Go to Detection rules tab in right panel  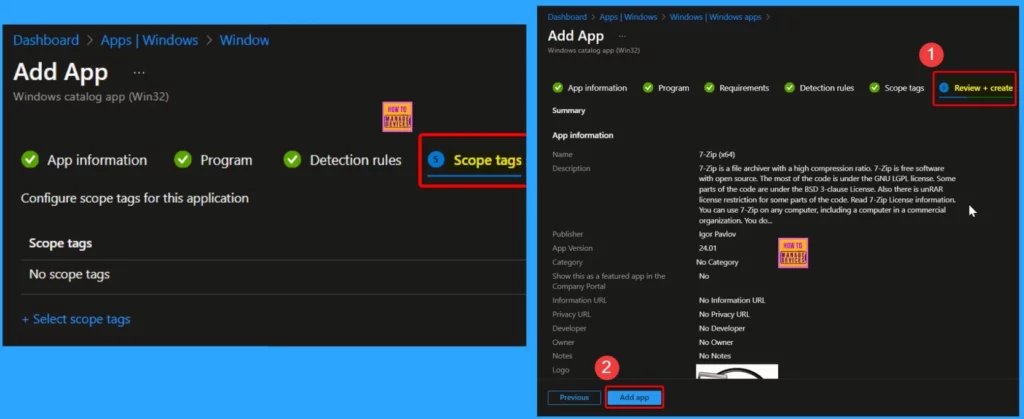[819, 88]
